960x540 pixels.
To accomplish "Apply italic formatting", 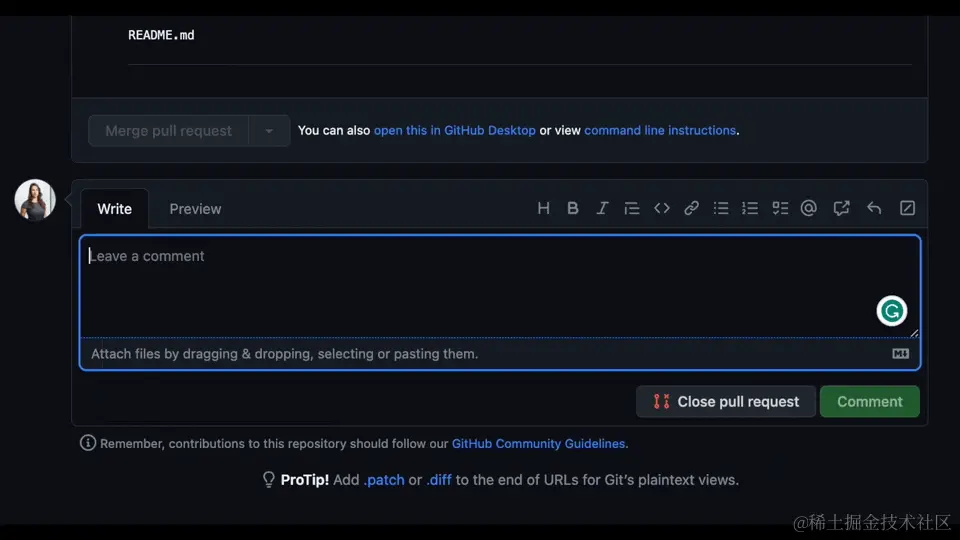I will [x=602, y=208].
